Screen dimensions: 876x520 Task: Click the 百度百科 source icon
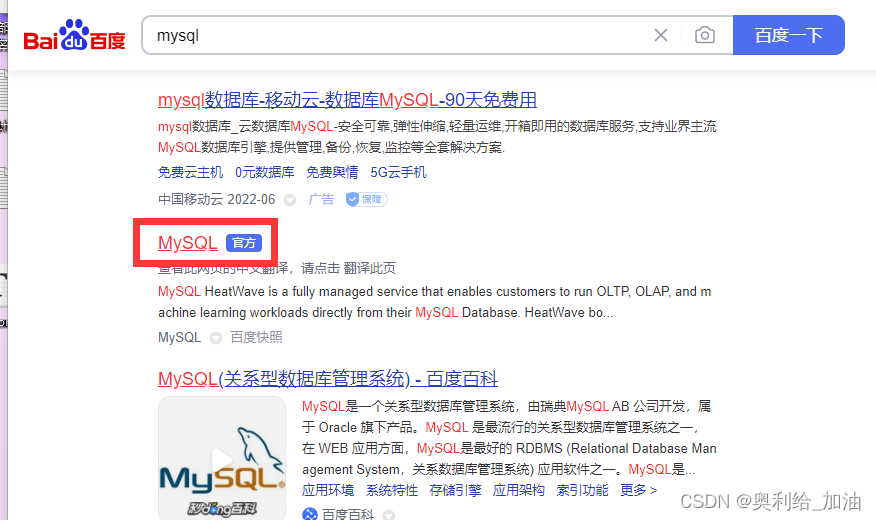coord(310,514)
